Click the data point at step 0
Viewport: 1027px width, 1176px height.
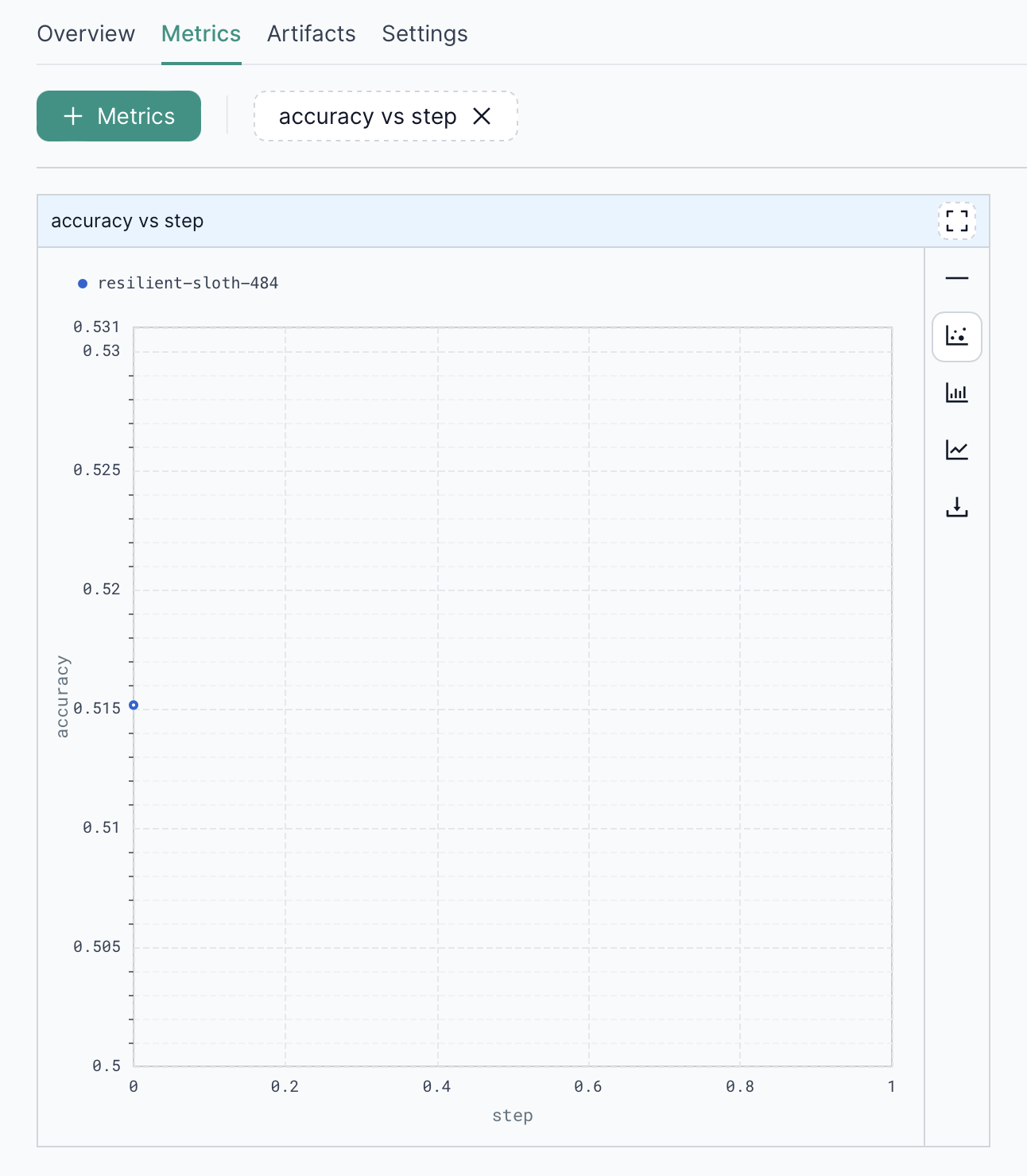click(134, 705)
